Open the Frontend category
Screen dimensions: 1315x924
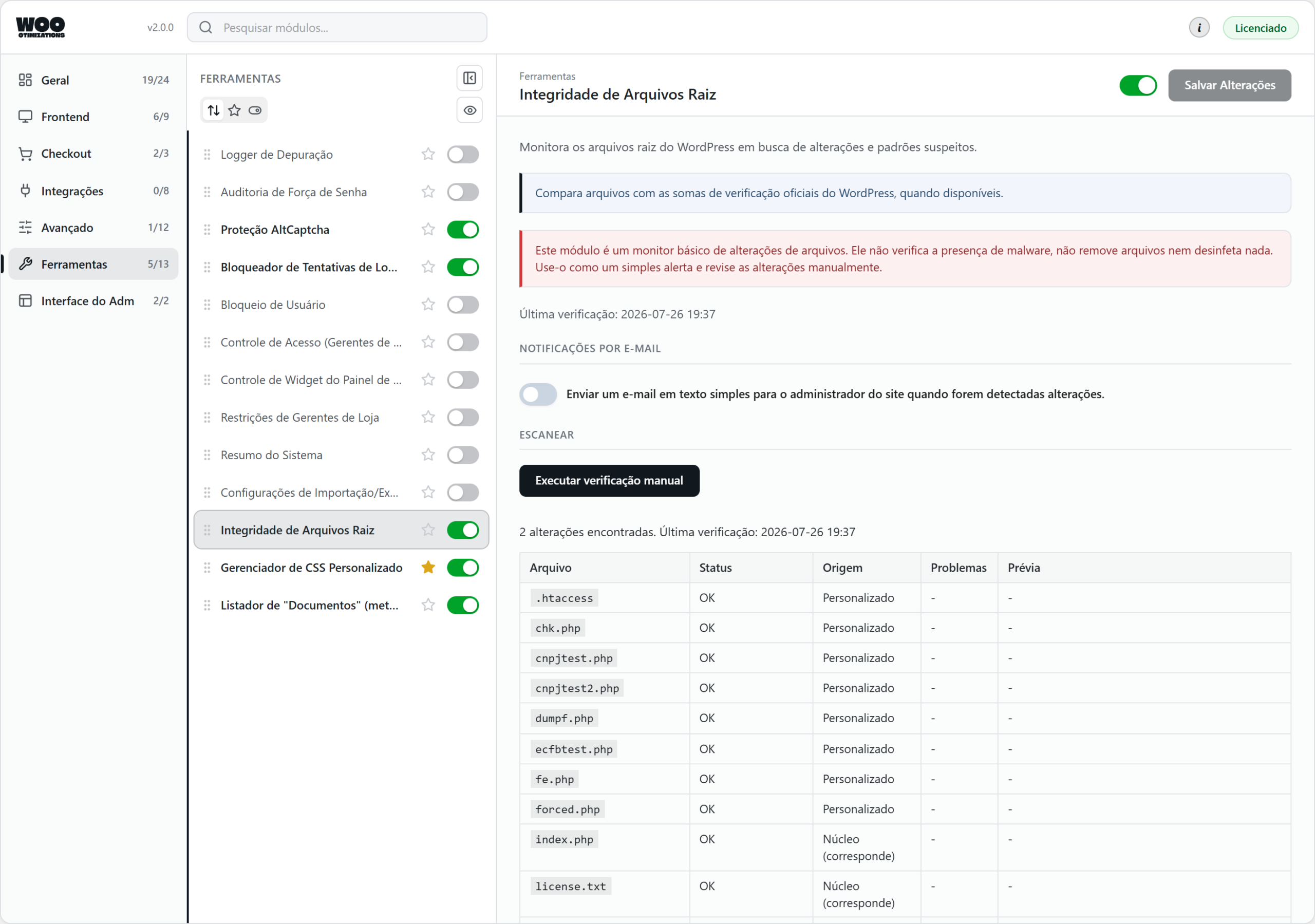pos(93,117)
